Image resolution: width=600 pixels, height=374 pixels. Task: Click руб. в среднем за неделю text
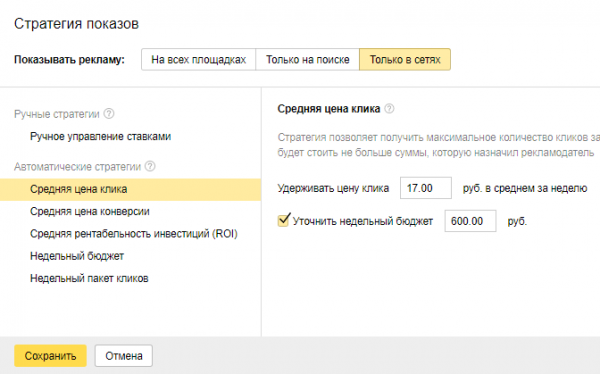click(525, 188)
